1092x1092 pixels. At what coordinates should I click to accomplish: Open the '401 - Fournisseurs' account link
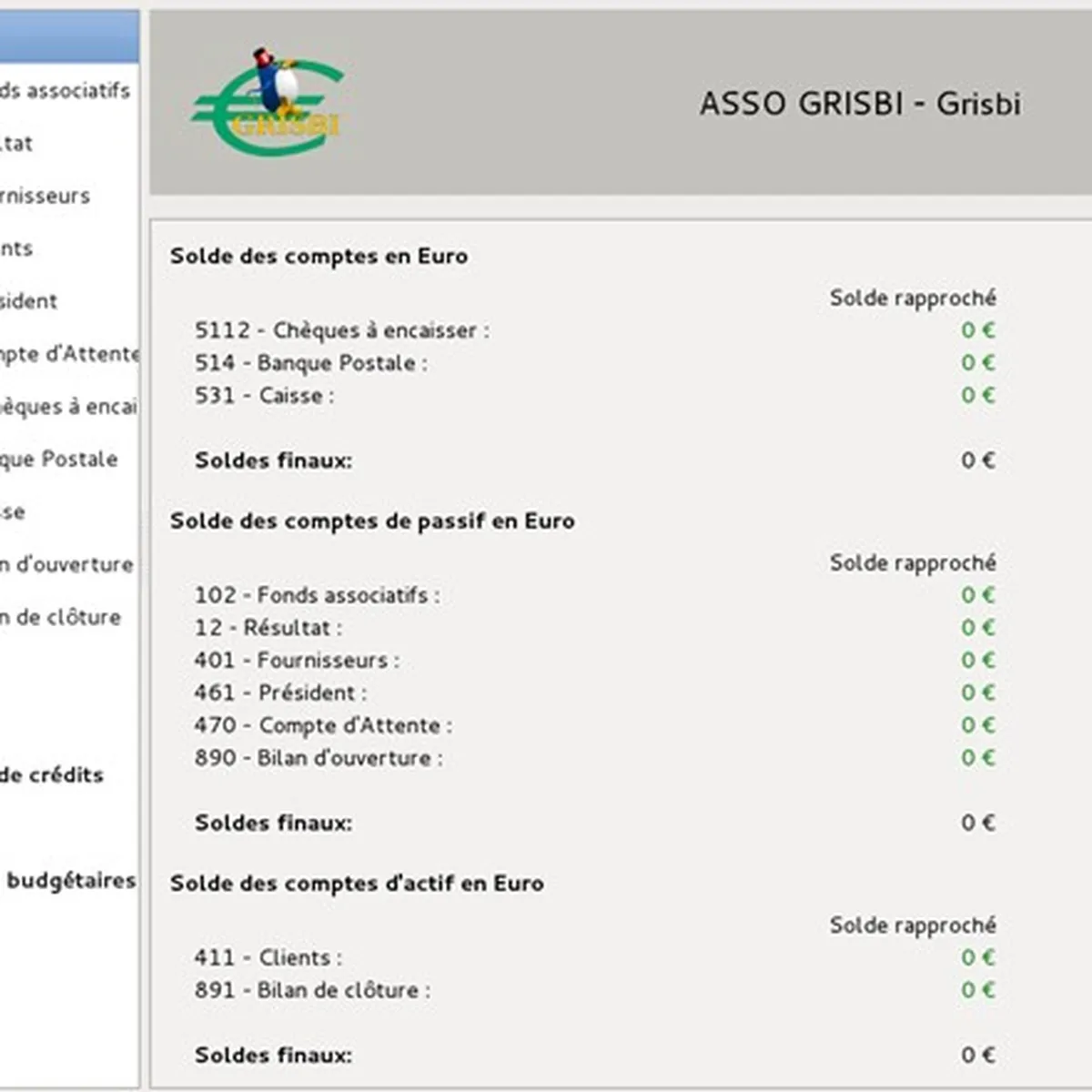pyautogui.click(x=297, y=661)
